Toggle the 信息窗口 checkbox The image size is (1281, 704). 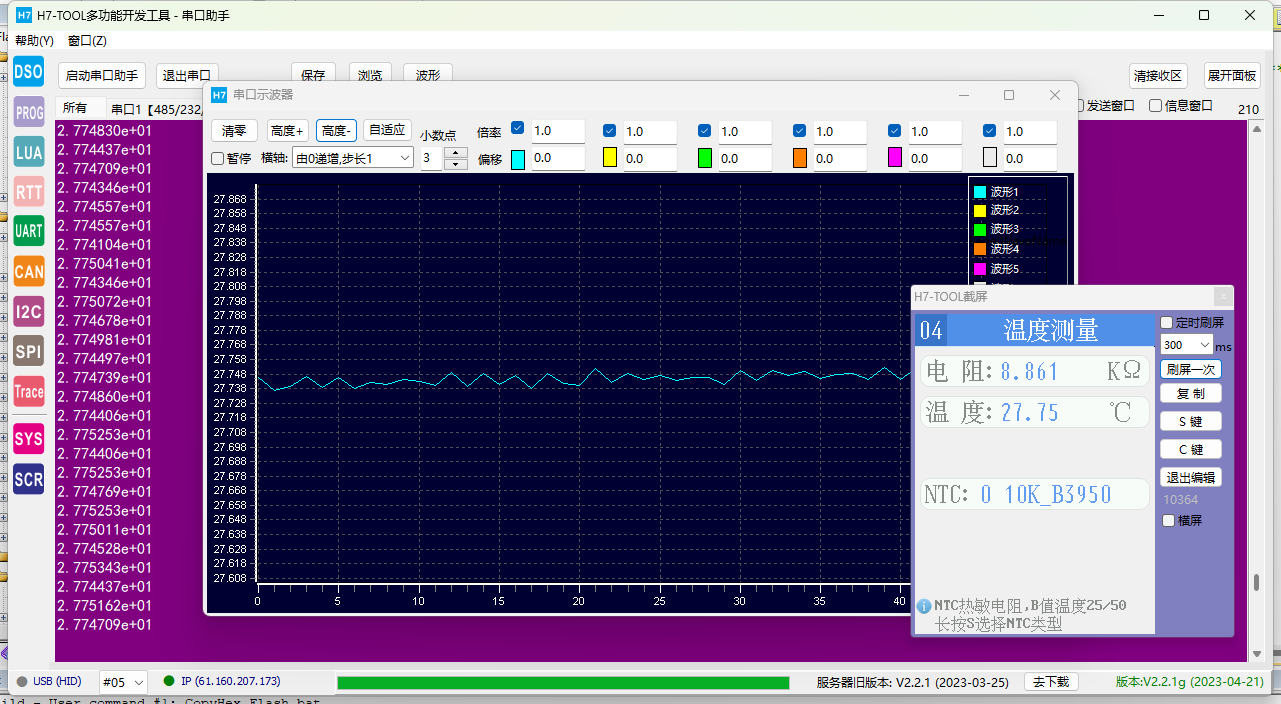[x=1155, y=105]
